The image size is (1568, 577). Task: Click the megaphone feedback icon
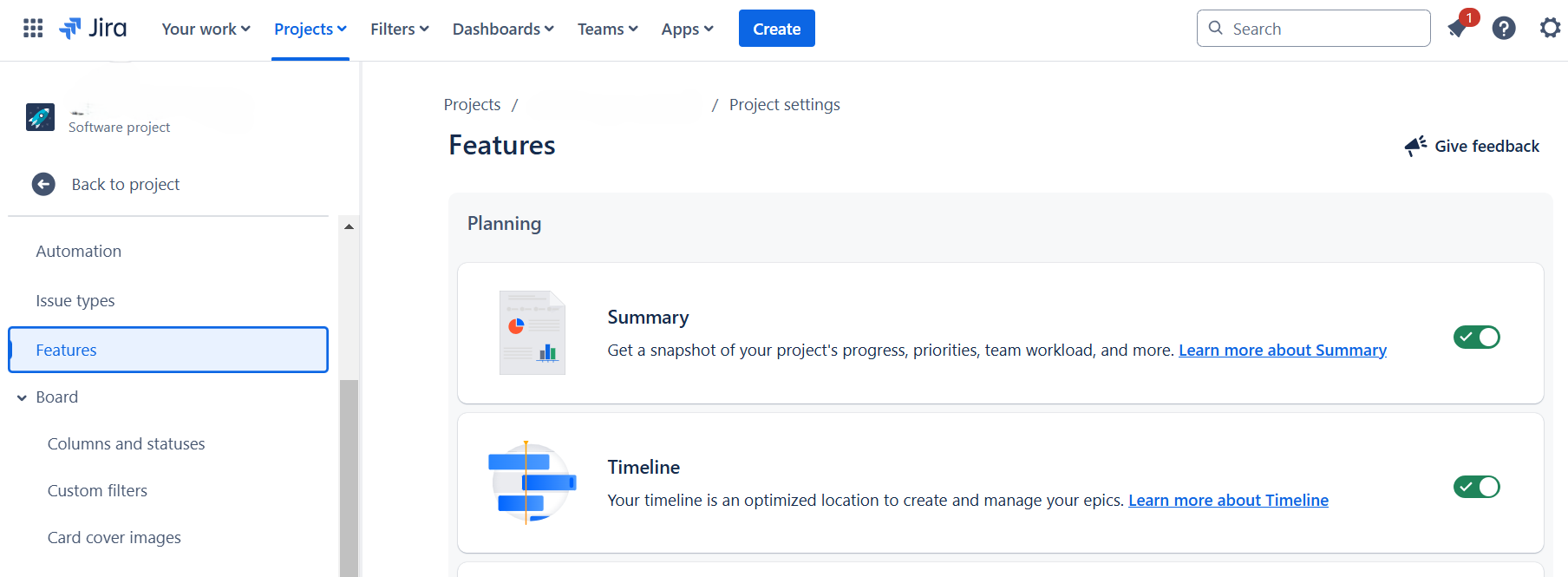pos(1415,146)
